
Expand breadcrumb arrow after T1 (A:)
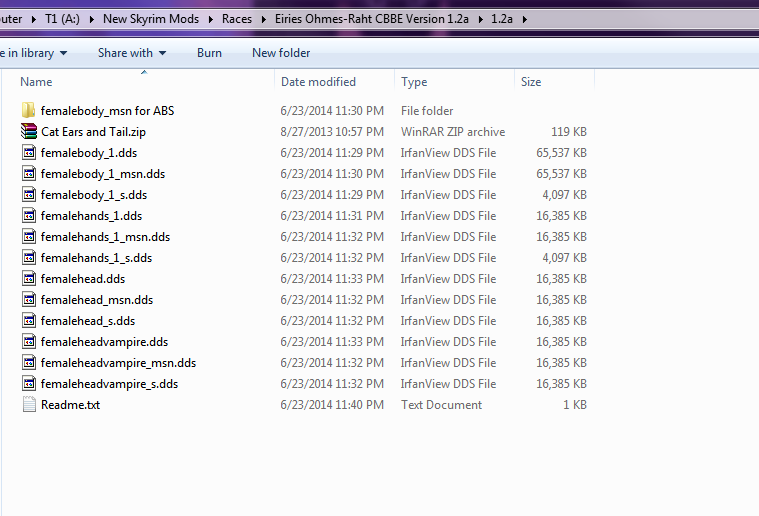point(91,19)
